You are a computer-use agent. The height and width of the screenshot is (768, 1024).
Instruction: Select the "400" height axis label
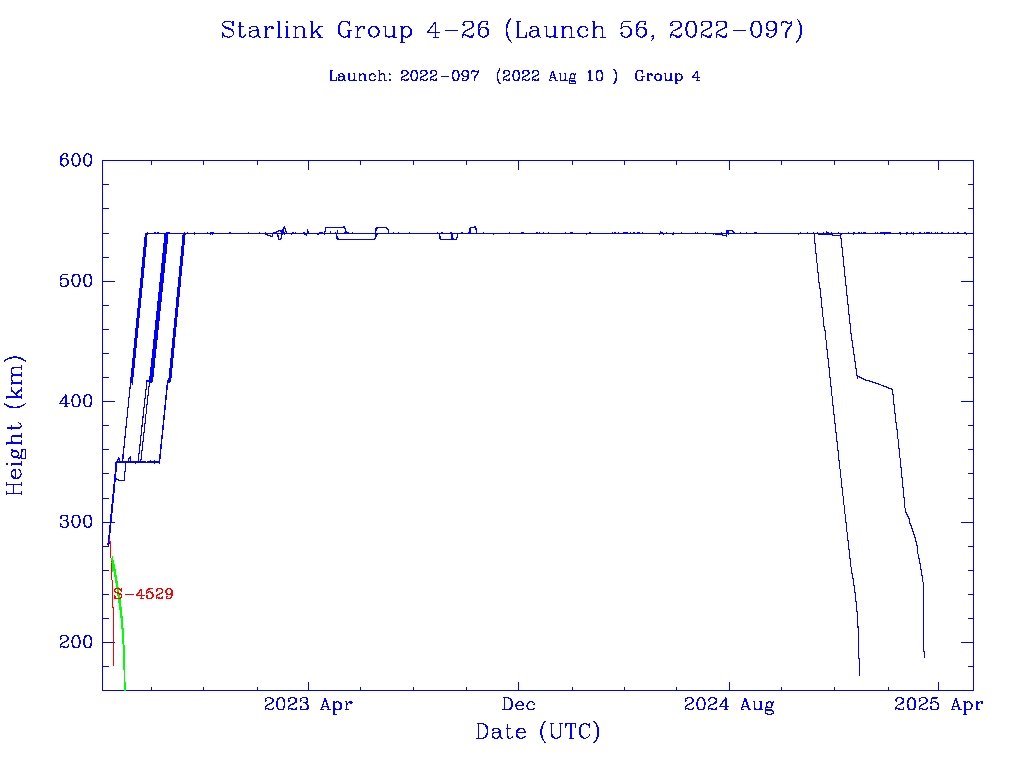tap(76, 401)
